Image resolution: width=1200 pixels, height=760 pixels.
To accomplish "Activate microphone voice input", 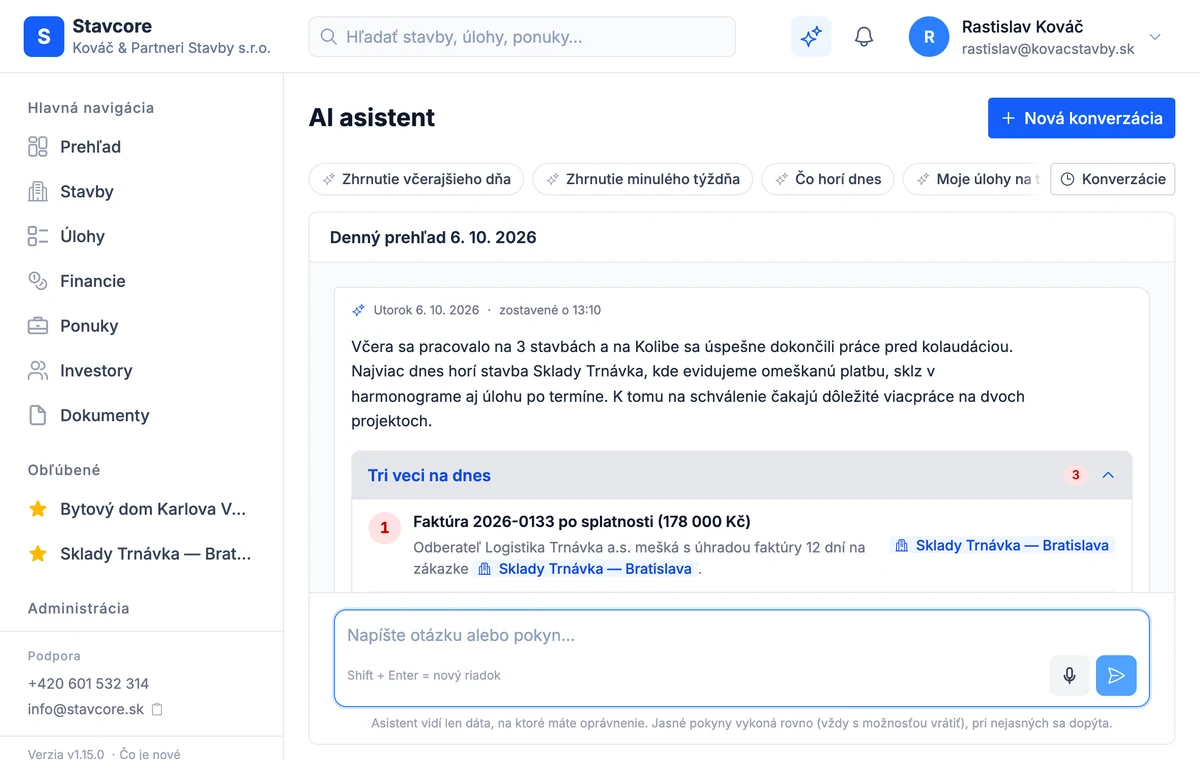I will pos(1069,676).
